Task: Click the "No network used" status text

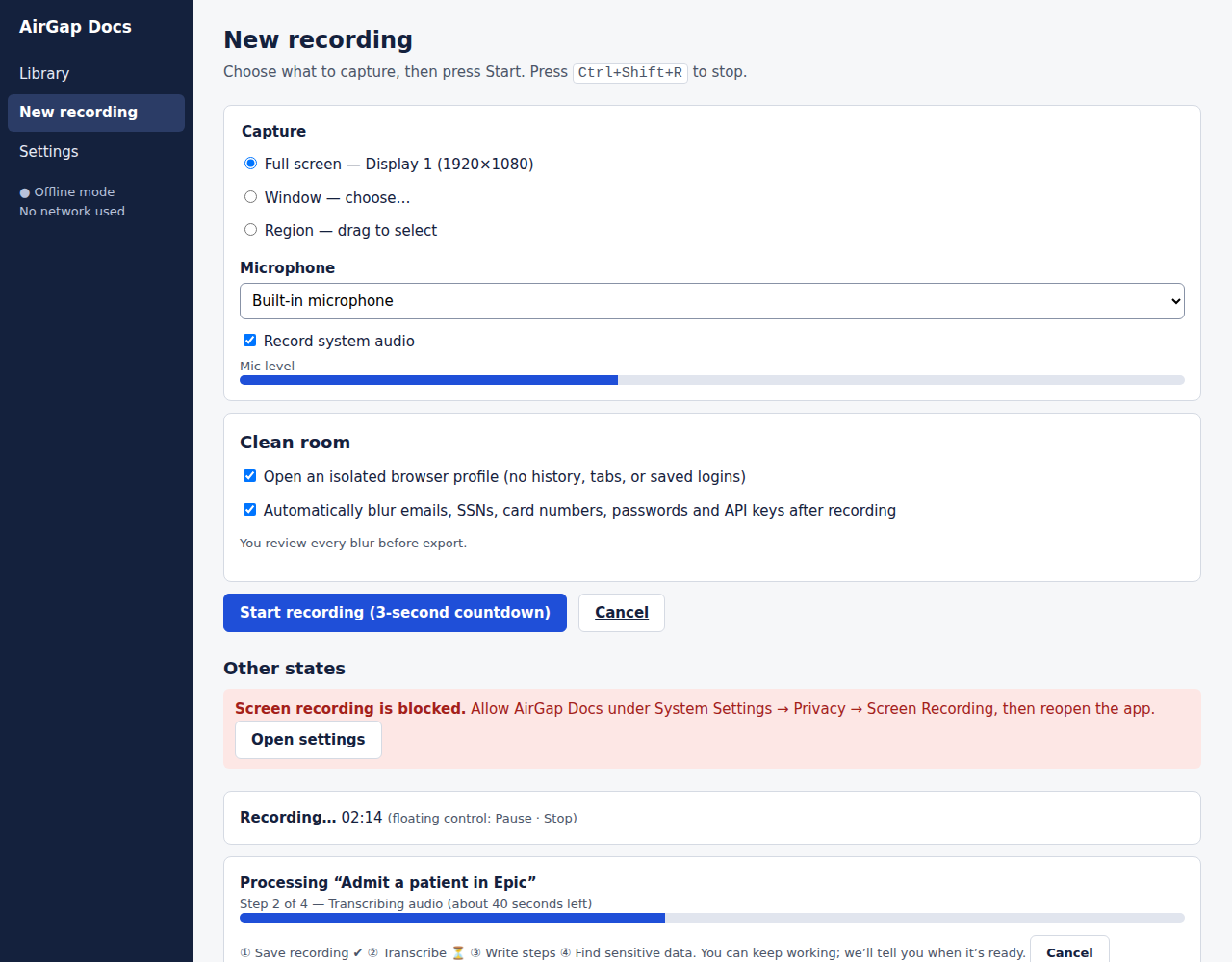Action: pos(72,212)
